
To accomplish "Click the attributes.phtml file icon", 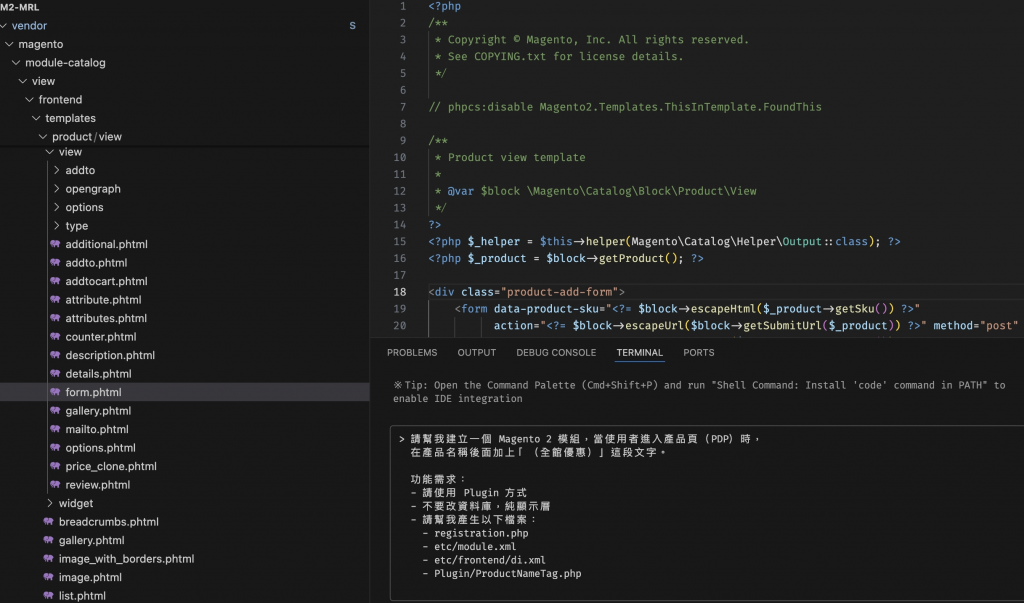I will (56, 318).
